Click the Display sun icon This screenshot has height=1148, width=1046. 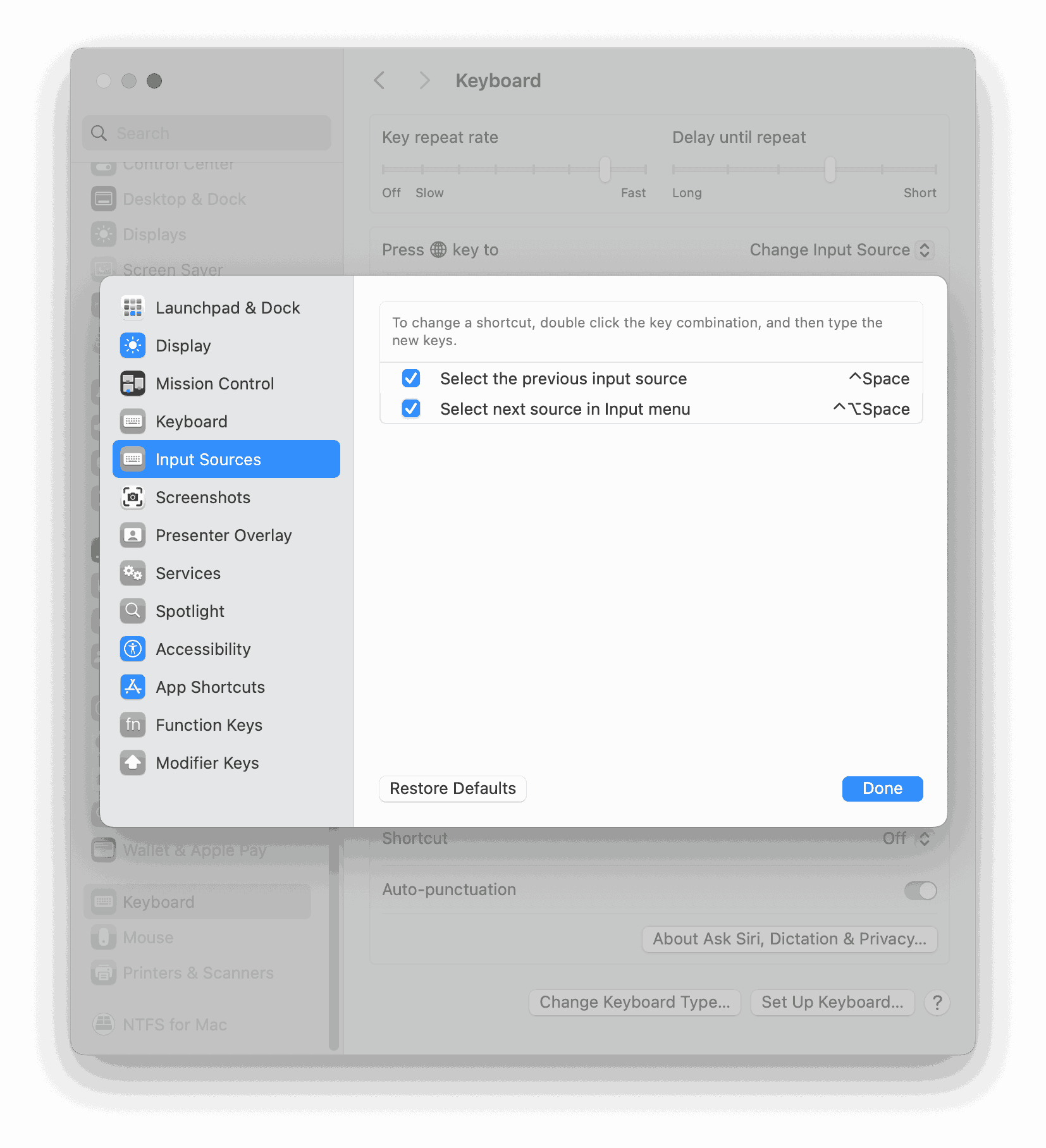133,346
